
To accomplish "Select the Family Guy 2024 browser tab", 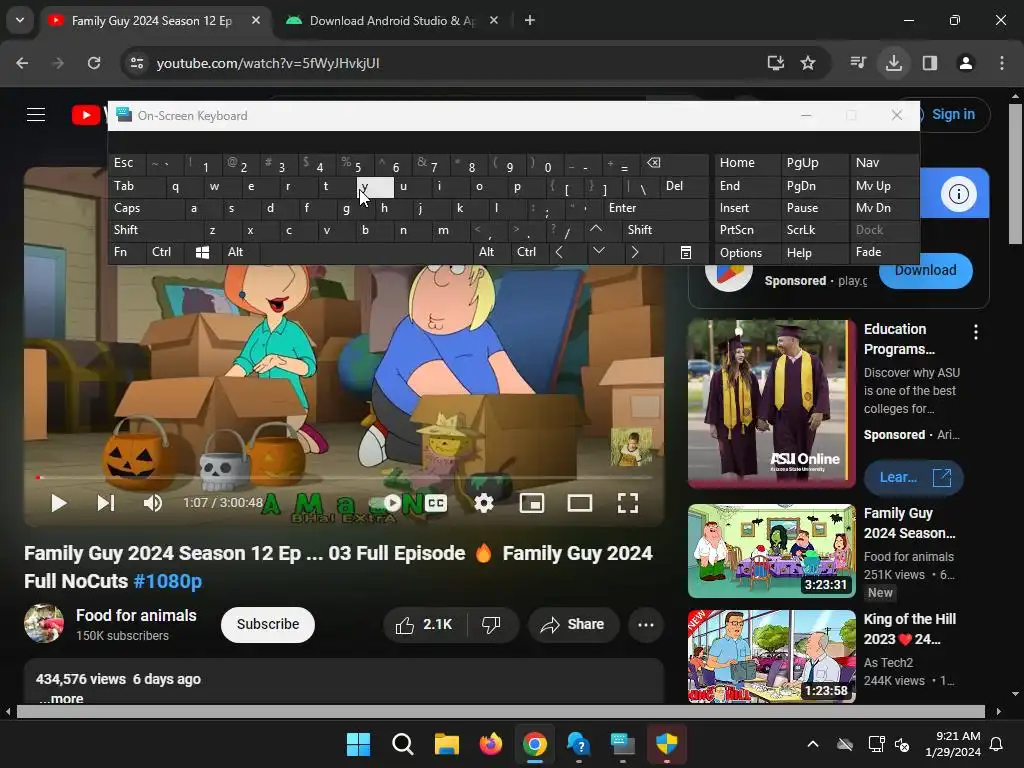I will (x=152, y=21).
